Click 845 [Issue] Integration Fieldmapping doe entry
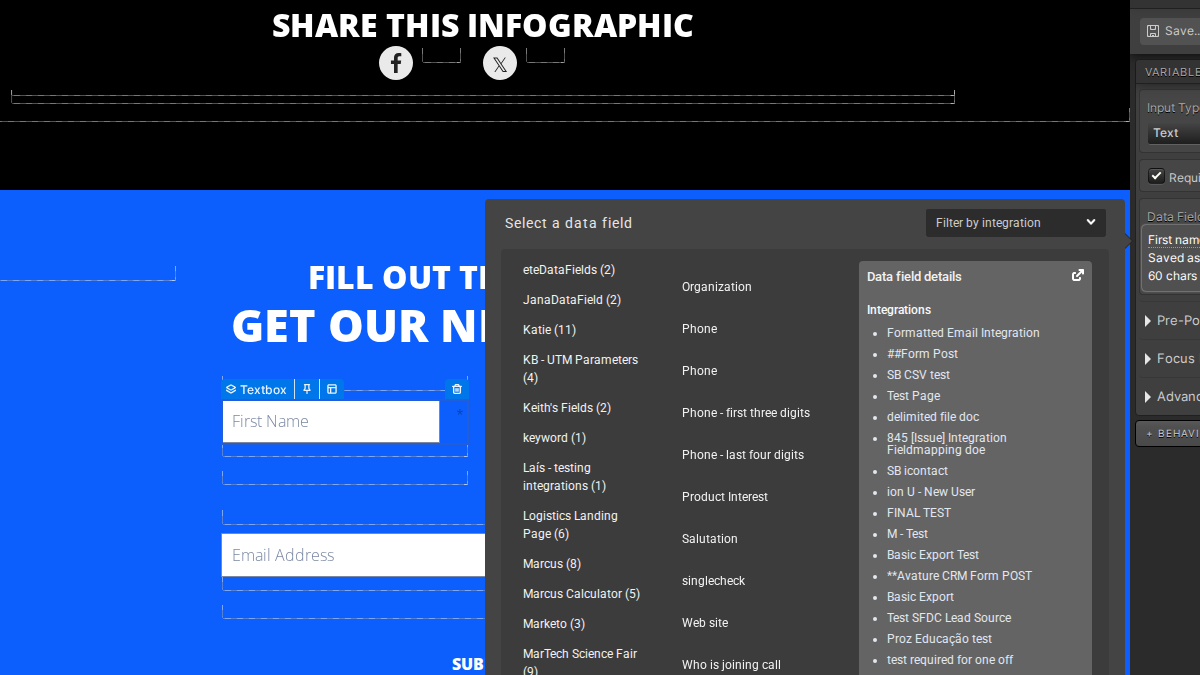This screenshot has width=1200, height=675. pyautogui.click(x=947, y=444)
